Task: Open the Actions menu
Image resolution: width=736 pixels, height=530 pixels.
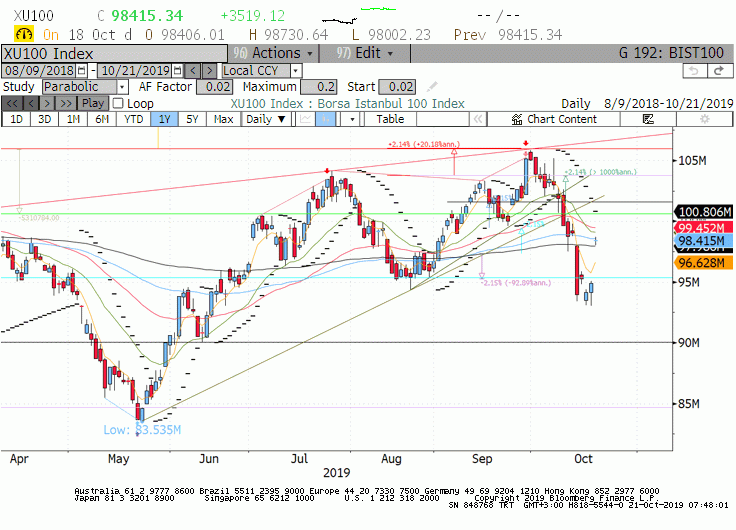Action: click(273, 53)
